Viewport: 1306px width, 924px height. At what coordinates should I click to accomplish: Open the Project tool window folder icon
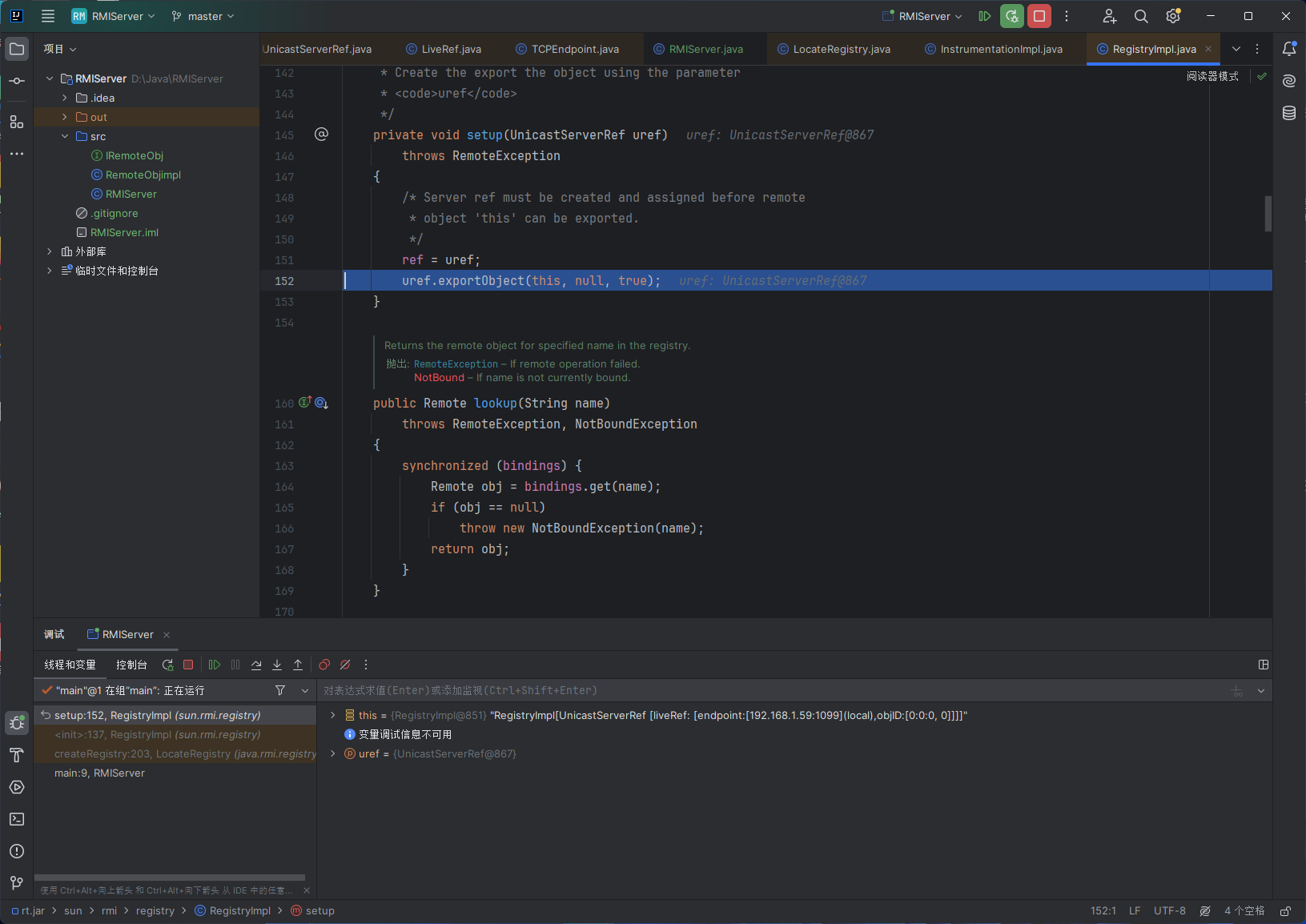[17, 49]
